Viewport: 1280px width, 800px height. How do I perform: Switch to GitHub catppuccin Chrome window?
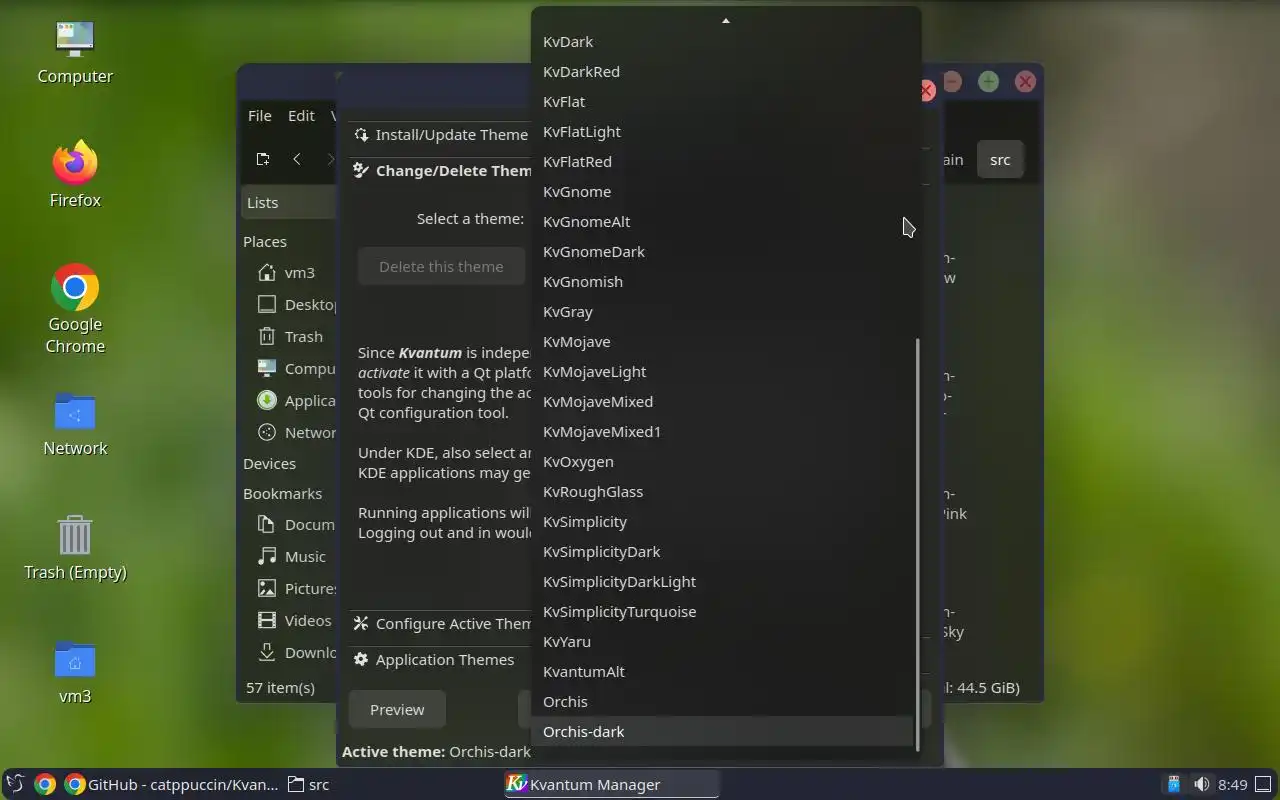pyautogui.click(x=171, y=785)
